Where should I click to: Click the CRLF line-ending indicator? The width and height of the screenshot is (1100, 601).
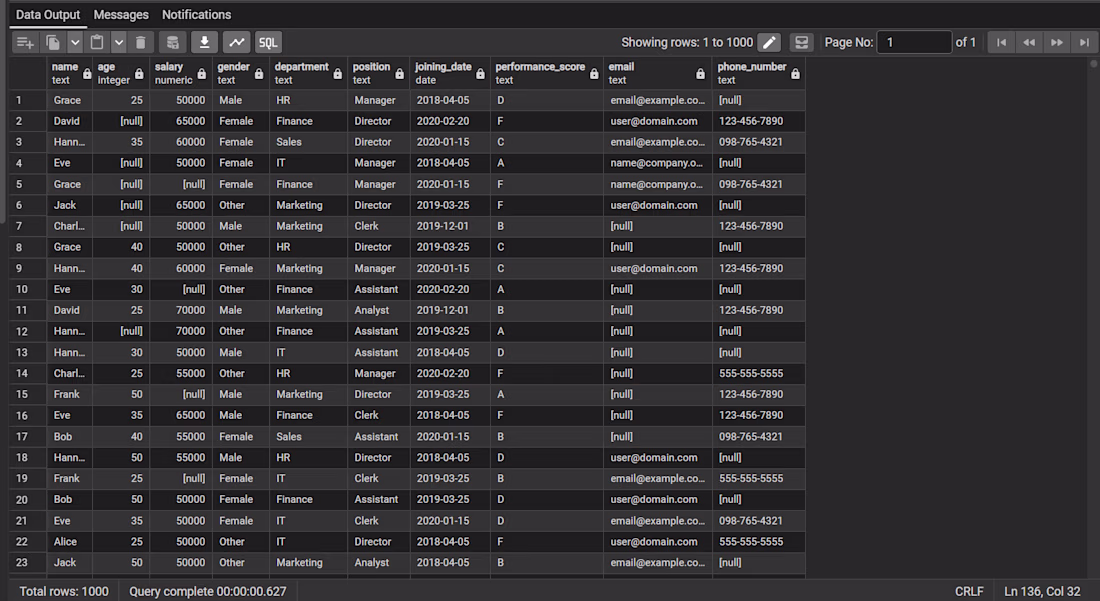click(969, 591)
